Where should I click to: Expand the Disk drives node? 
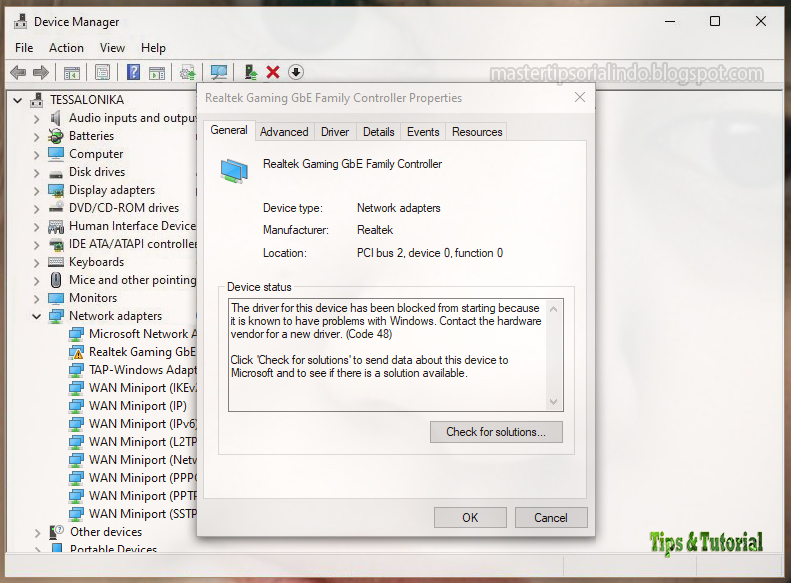coord(36,173)
